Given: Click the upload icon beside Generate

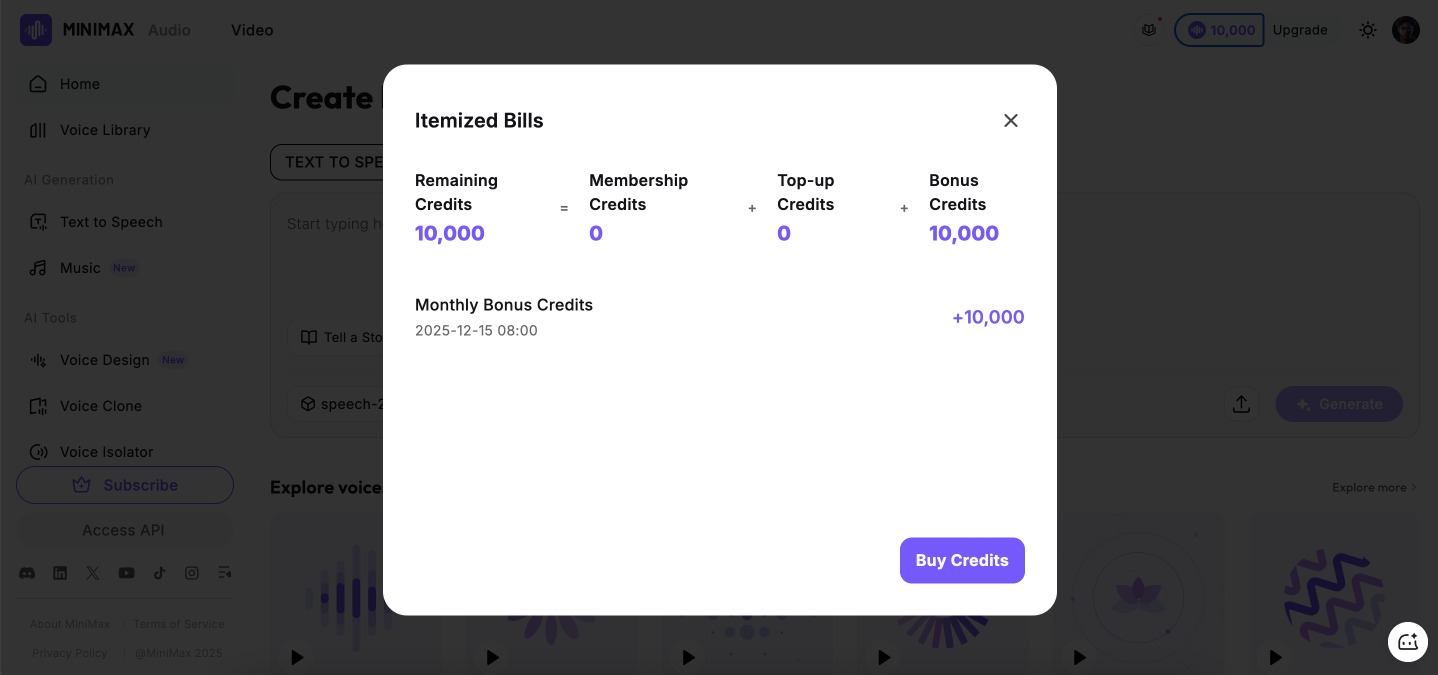Looking at the screenshot, I should [1241, 404].
